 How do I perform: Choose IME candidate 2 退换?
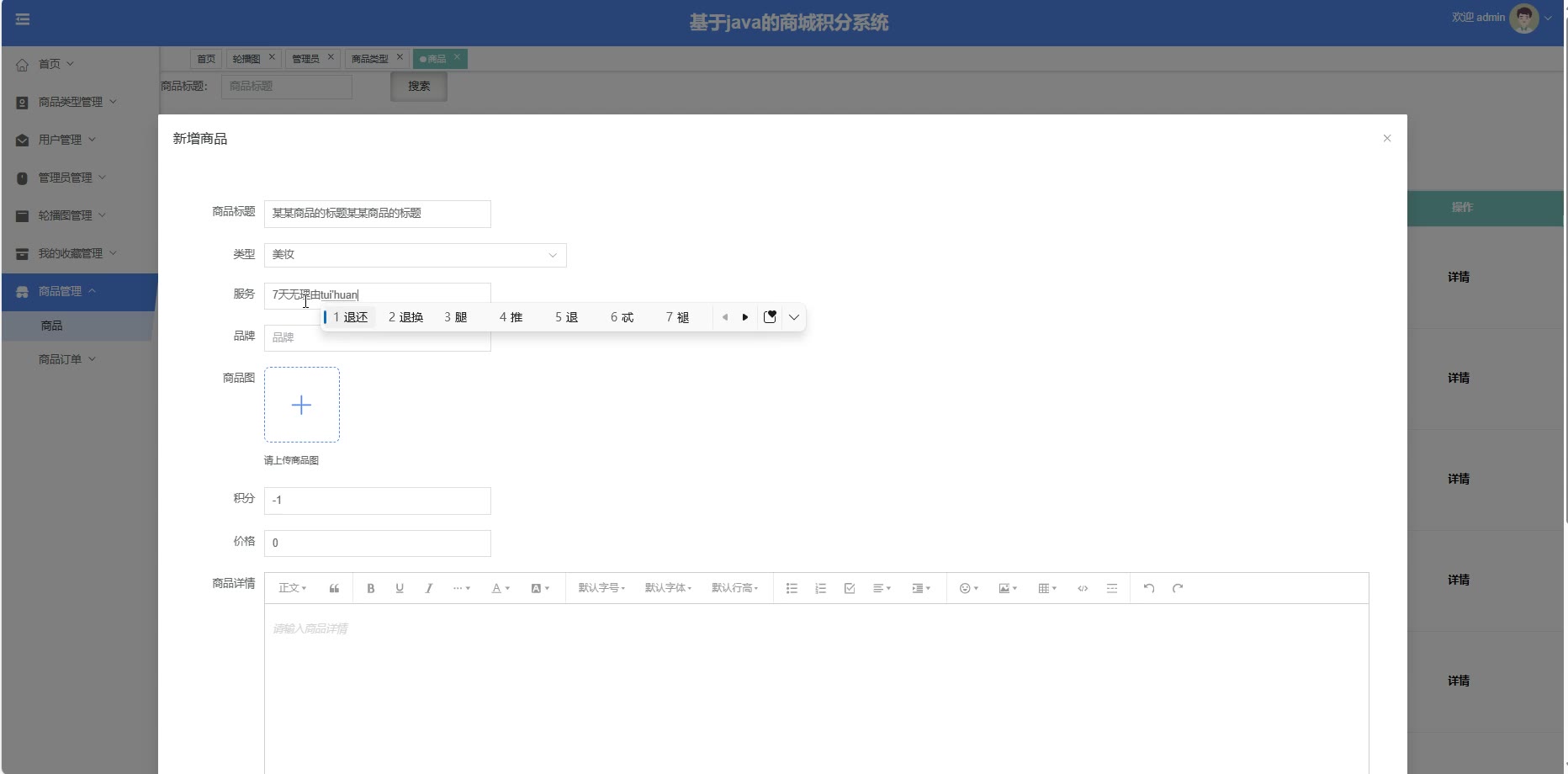[405, 317]
